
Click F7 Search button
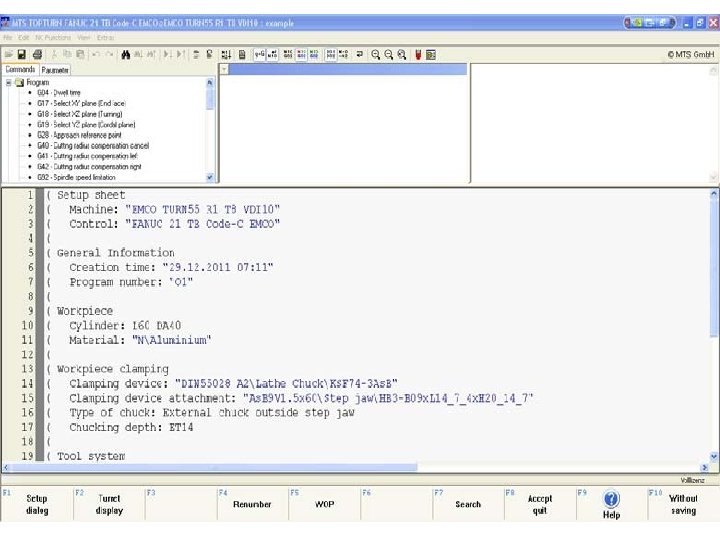468,504
